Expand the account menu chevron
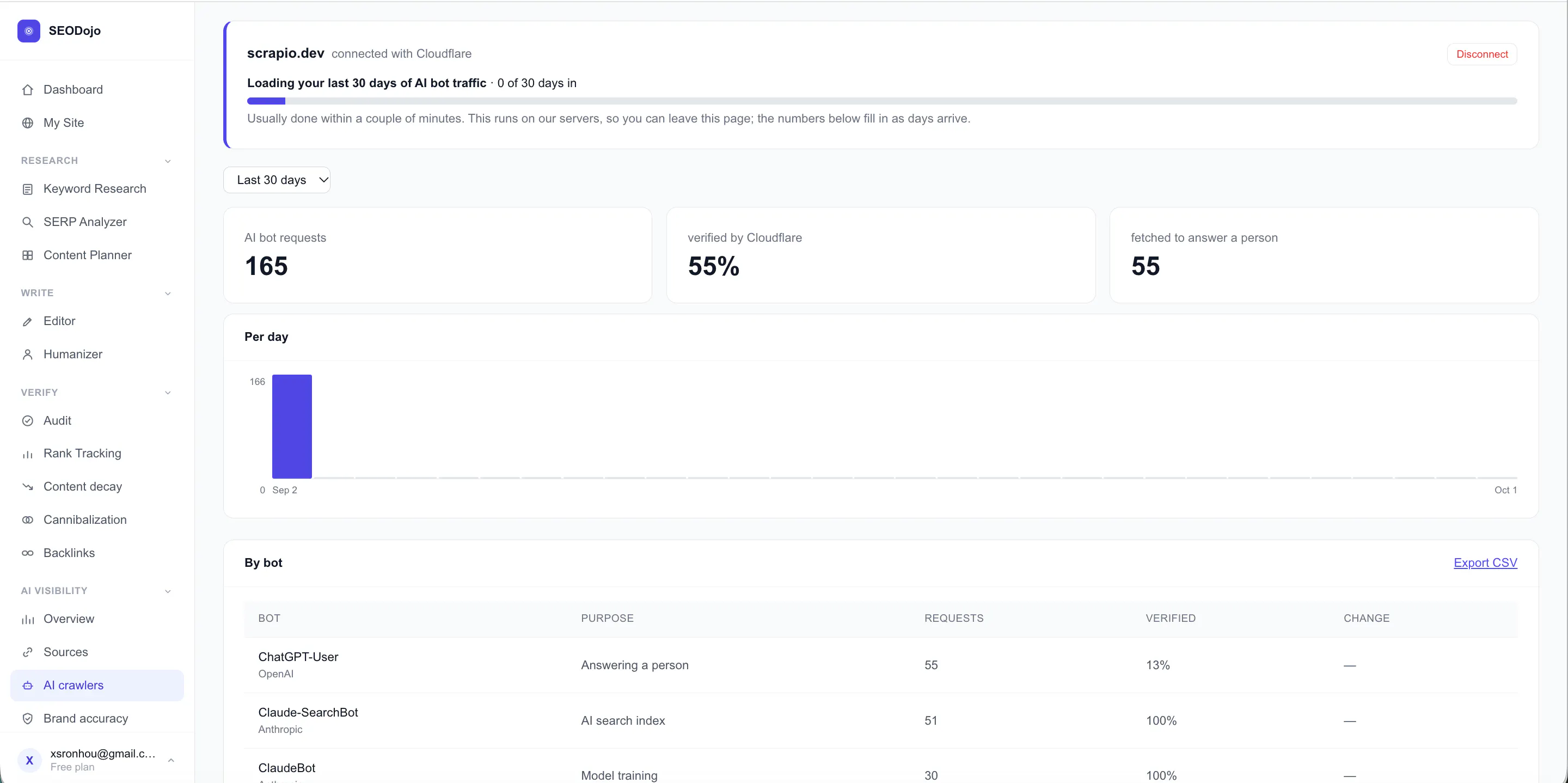The image size is (1568, 783). coord(171,760)
